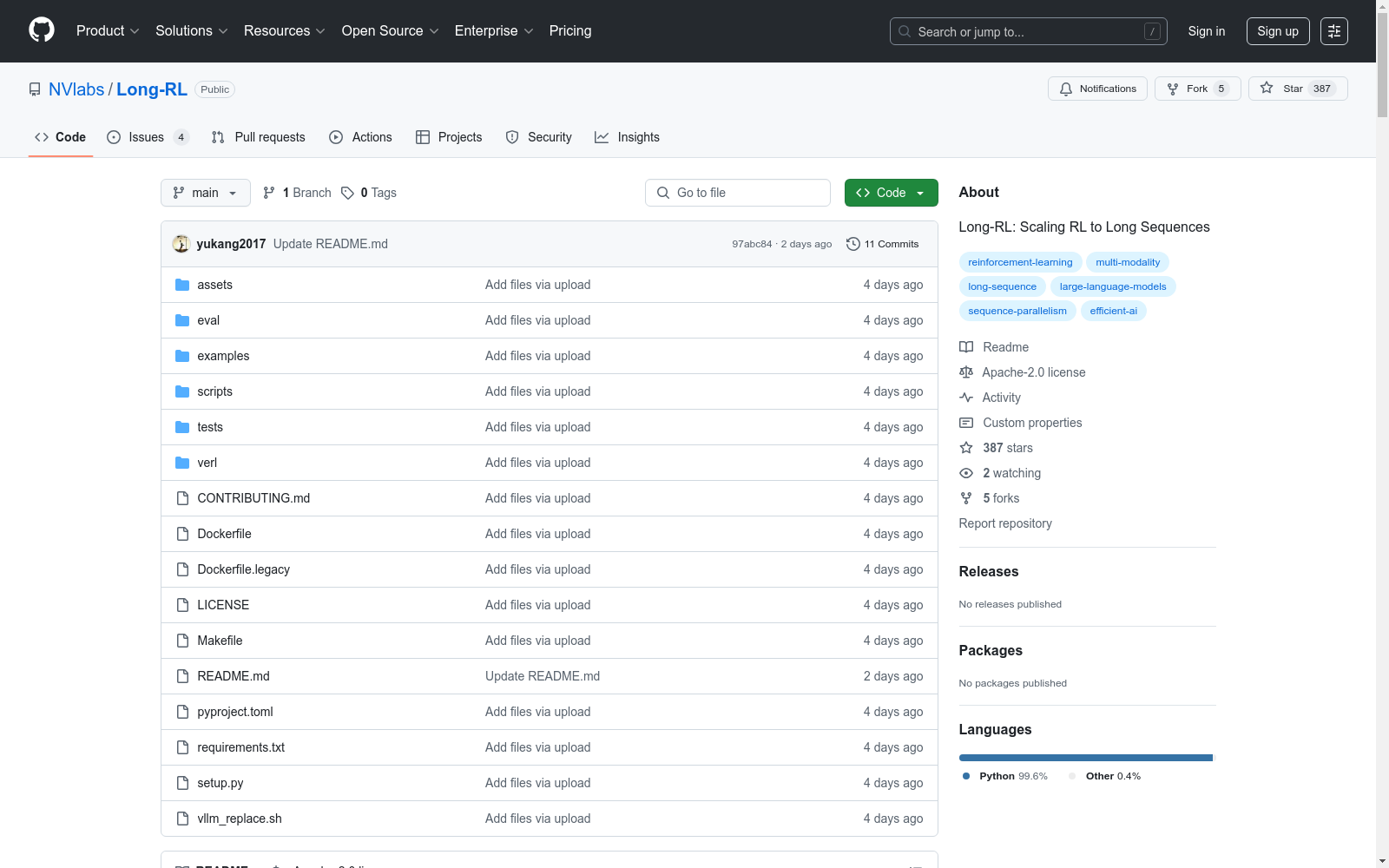The width and height of the screenshot is (1389, 868).
Task: Open the Projects tab
Action: [x=449, y=137]
